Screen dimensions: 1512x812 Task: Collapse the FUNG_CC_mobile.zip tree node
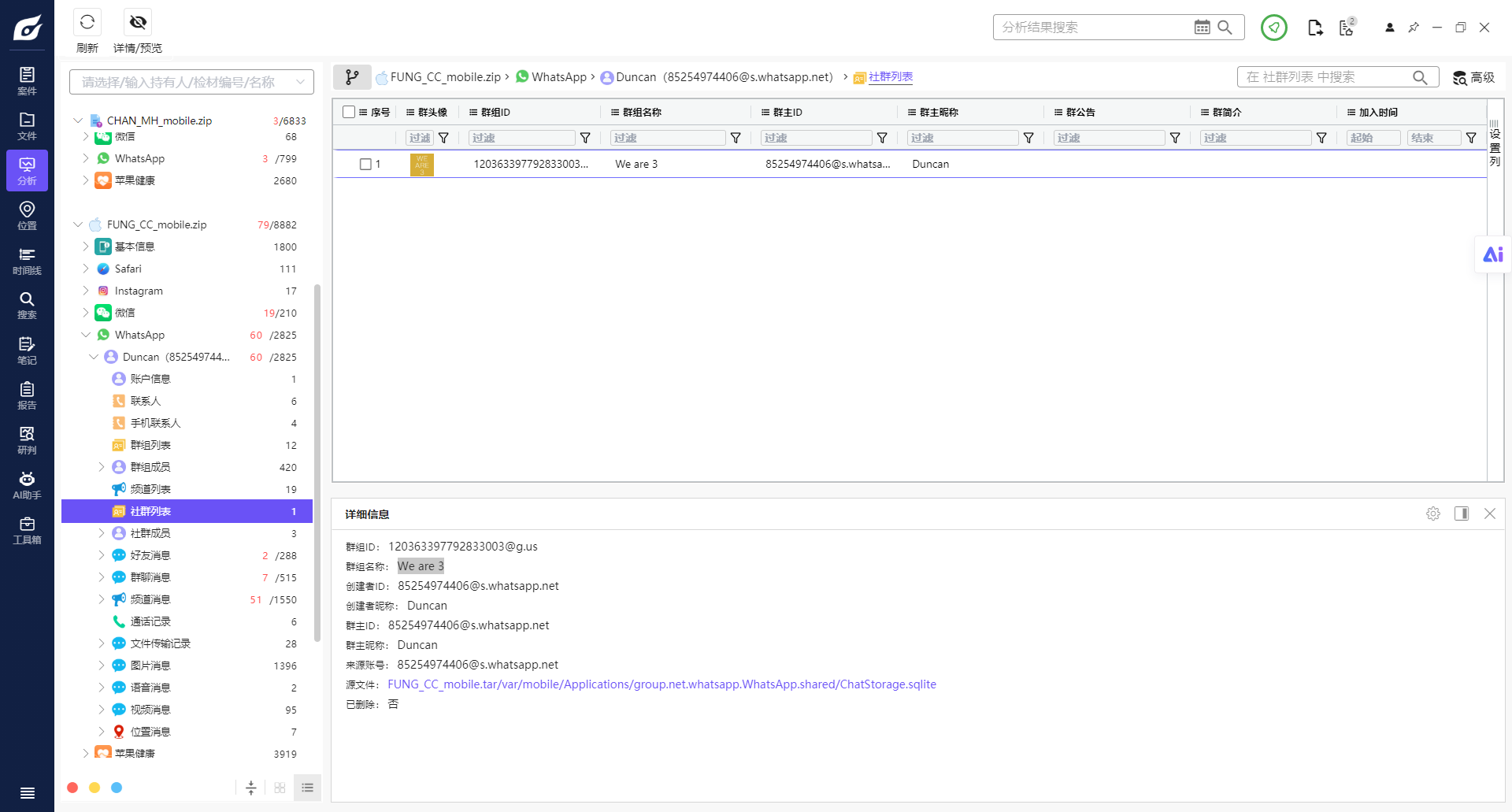click(78, 224)
